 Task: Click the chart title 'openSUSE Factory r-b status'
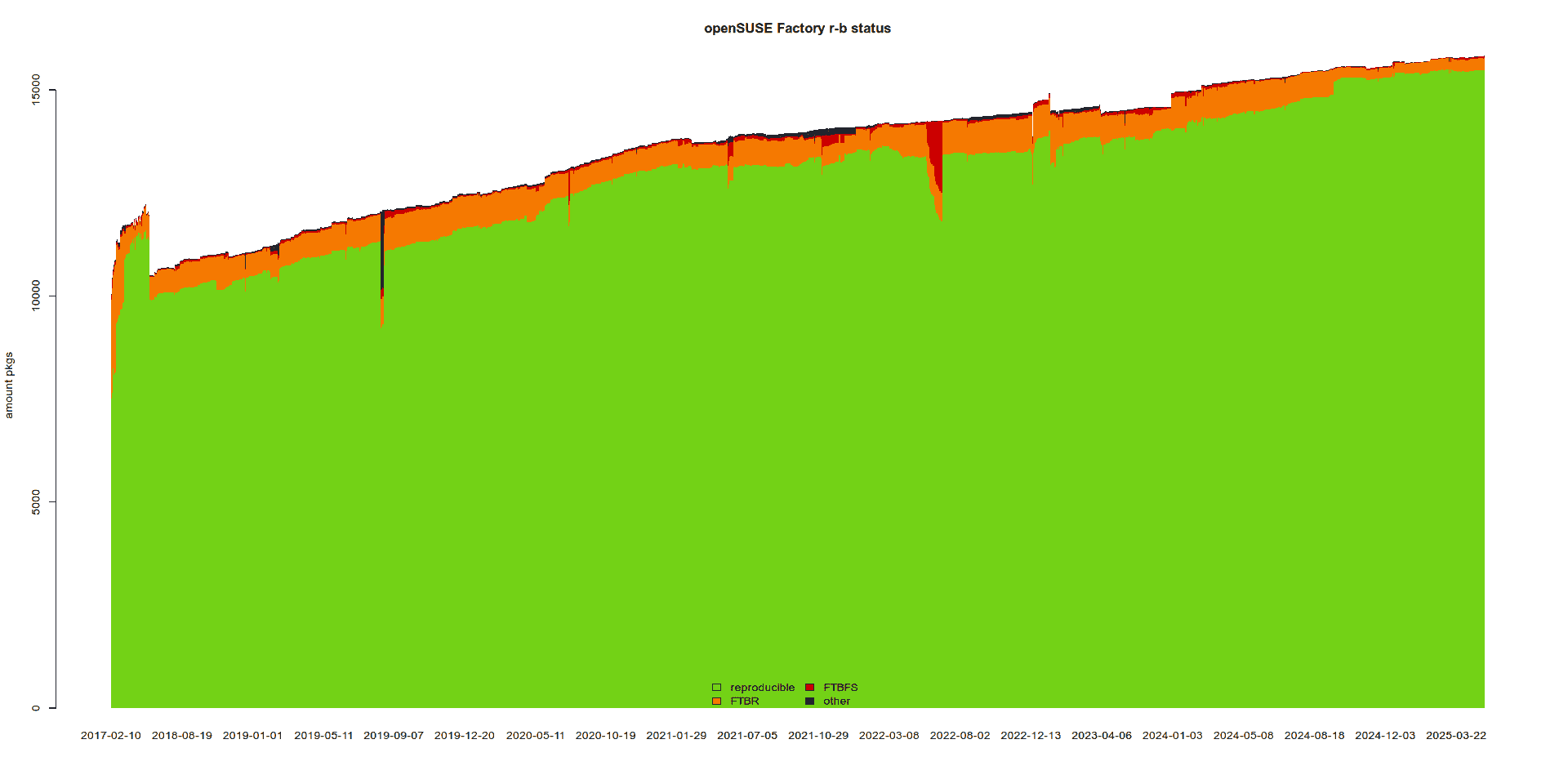(x=797, y=29)
